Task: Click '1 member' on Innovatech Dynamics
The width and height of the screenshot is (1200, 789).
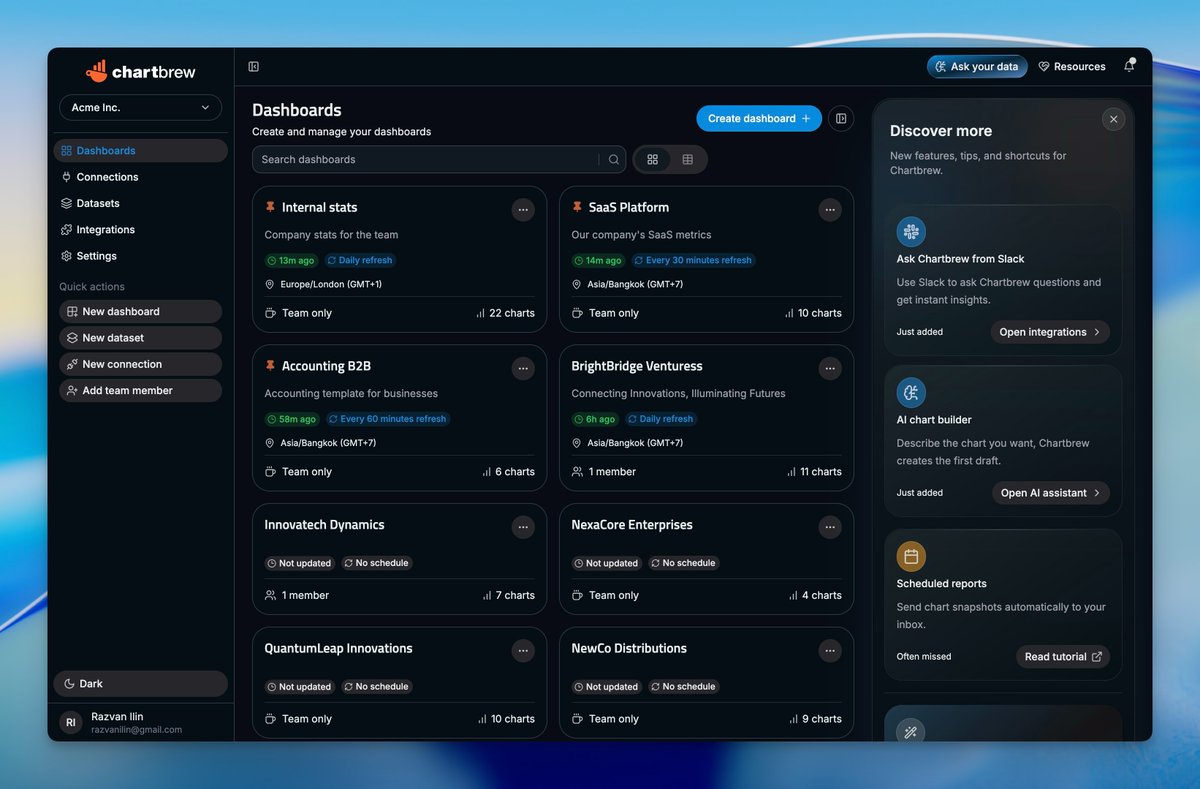Action: 297,595
